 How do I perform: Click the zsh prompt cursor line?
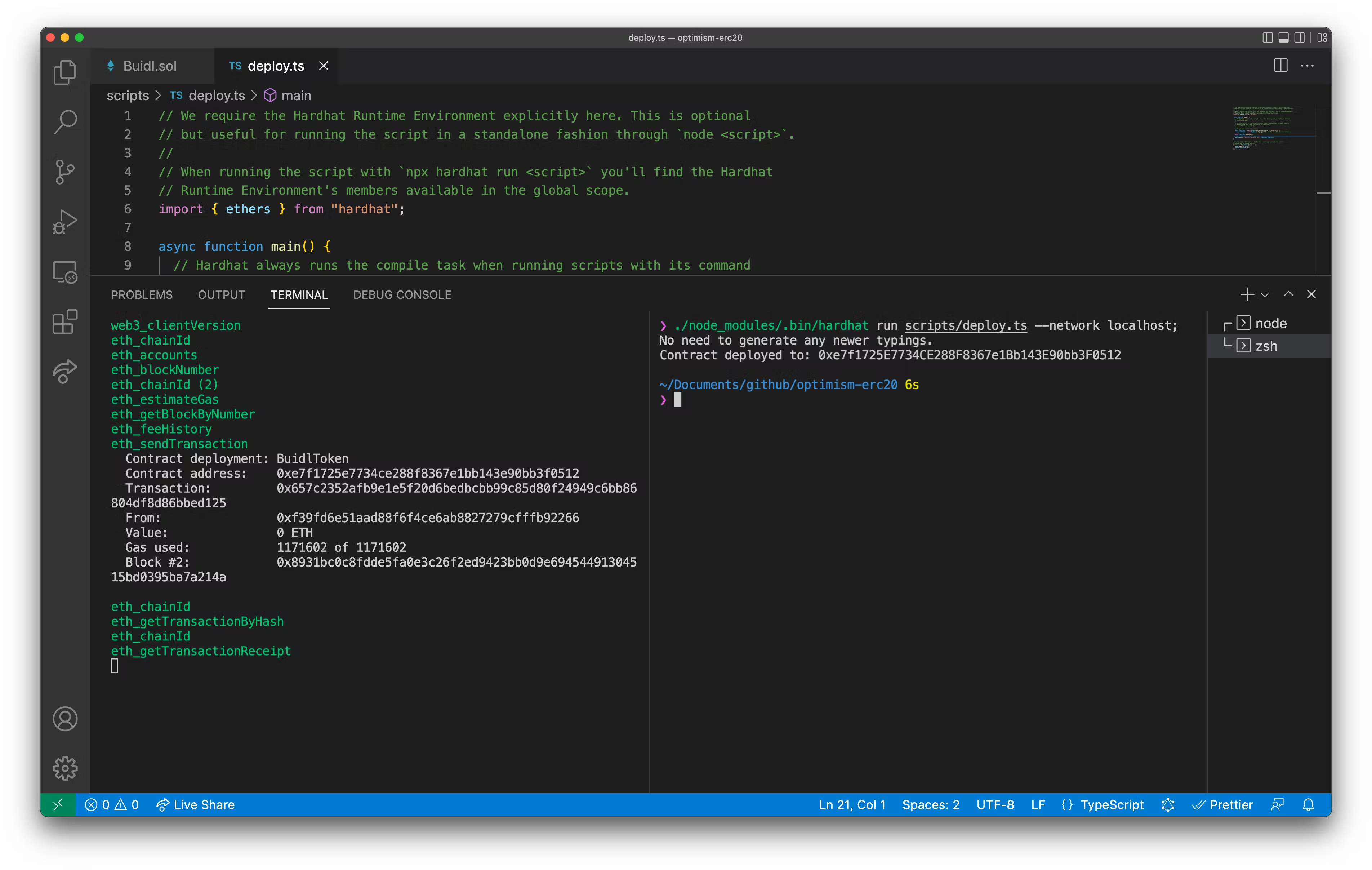pyautogui.click(x=670, y=400)
